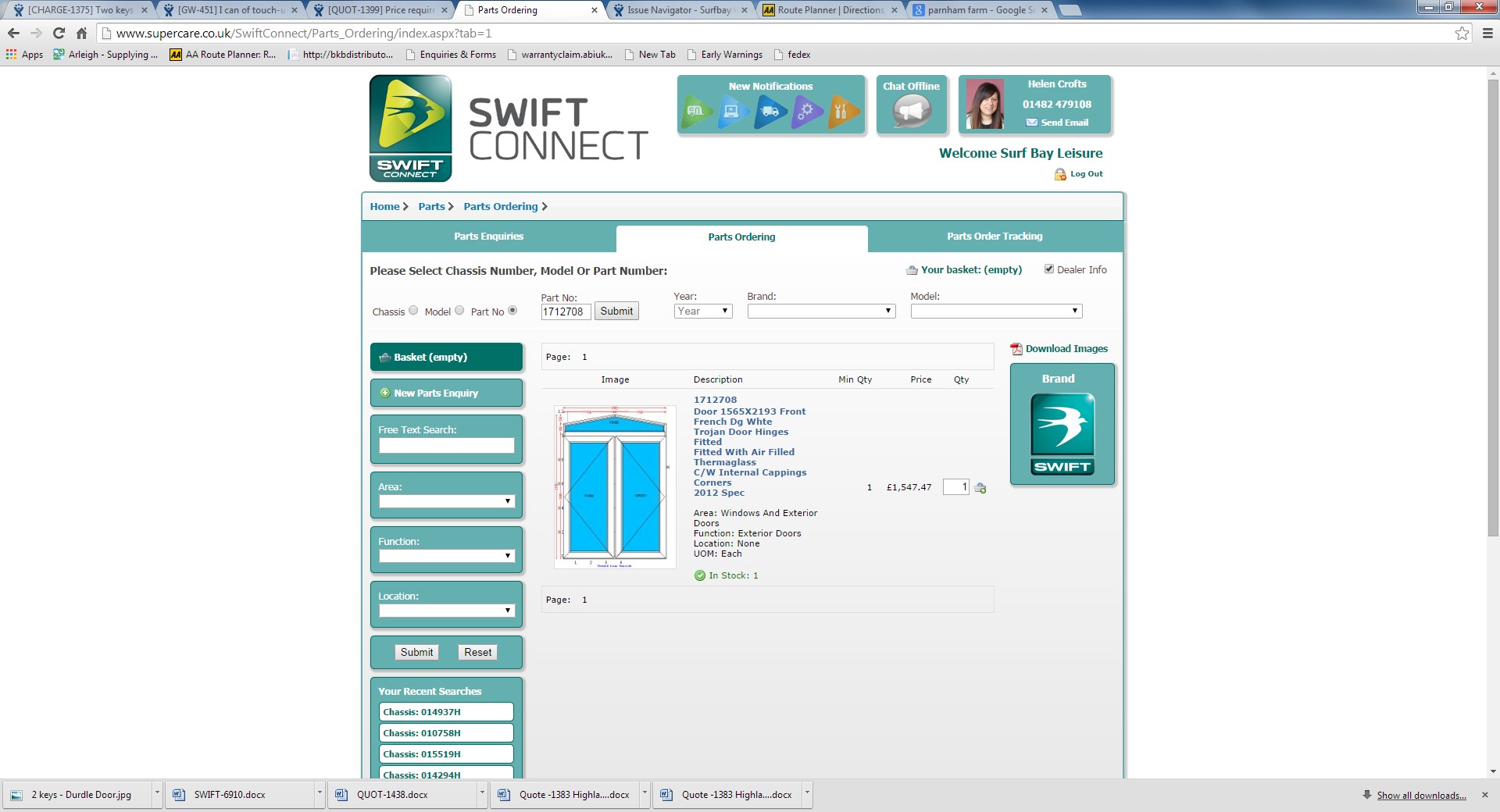The image size is (1500, 812).
Task: Select the Chassis radio button
Action: (x=413, y=311)
